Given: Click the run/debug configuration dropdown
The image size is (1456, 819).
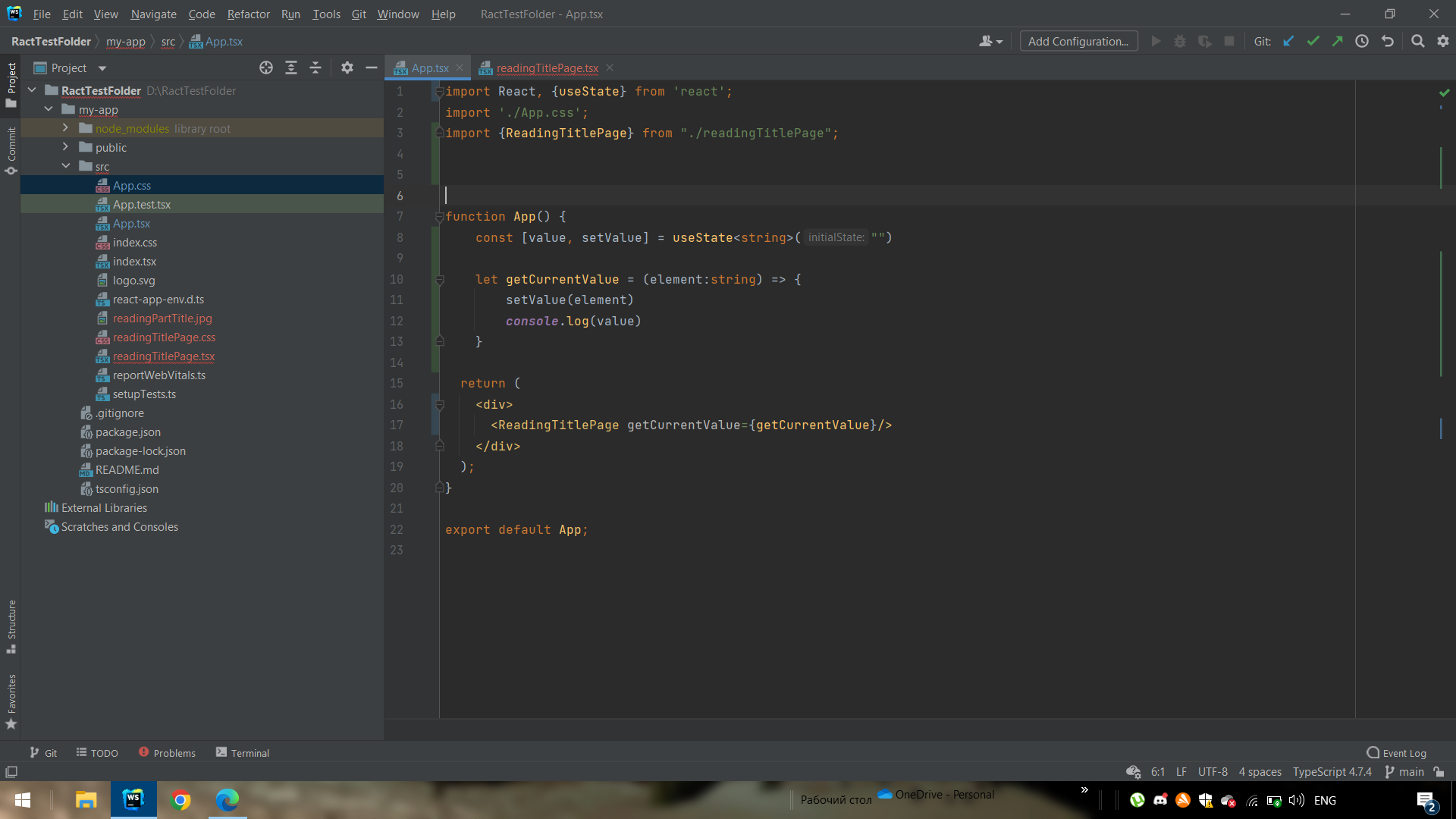Looking at the screenshot, I should [1079, 41].
